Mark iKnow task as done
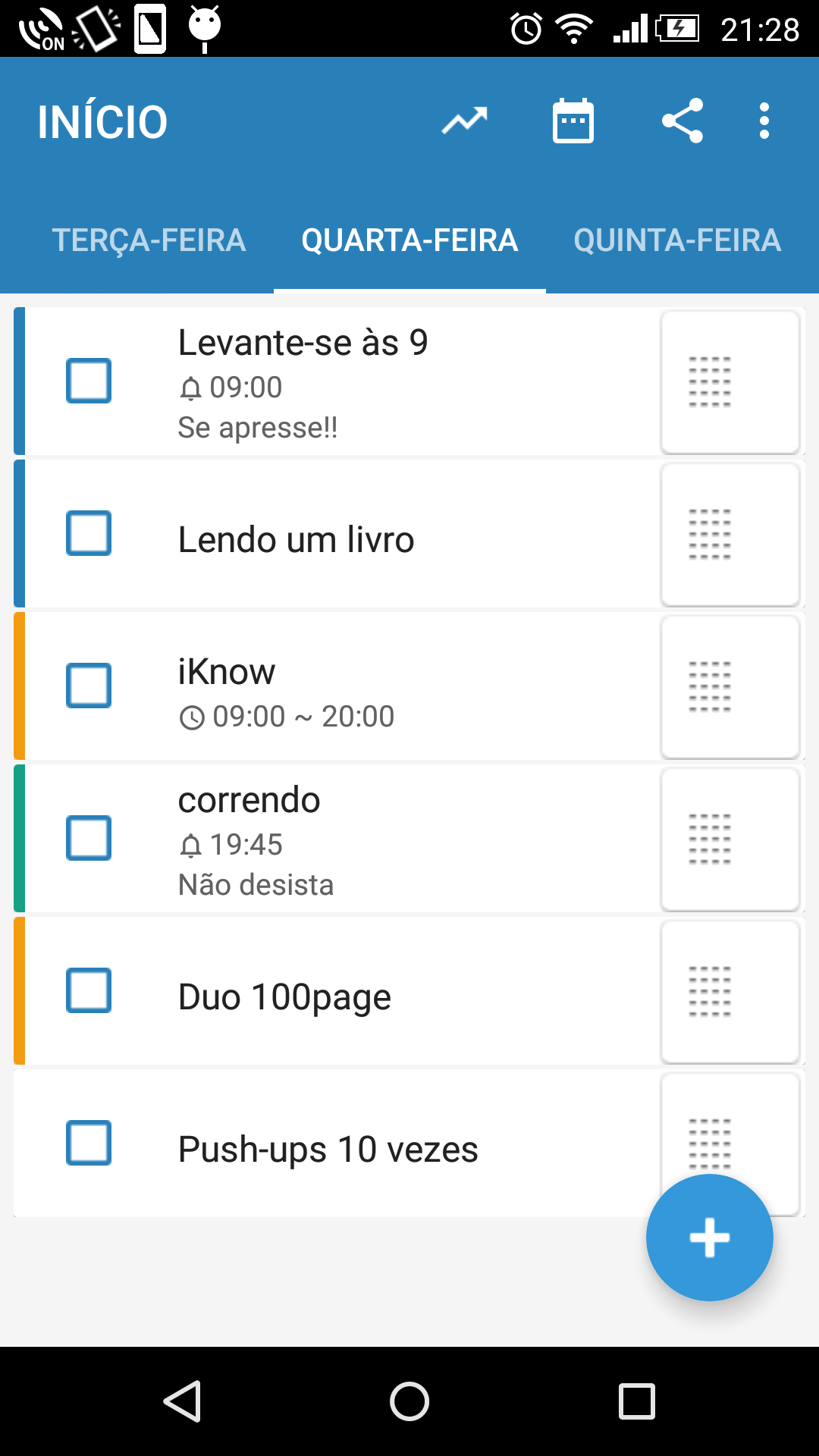The image size is (819, 1456). pyautogui.click(x=89, y=686)
